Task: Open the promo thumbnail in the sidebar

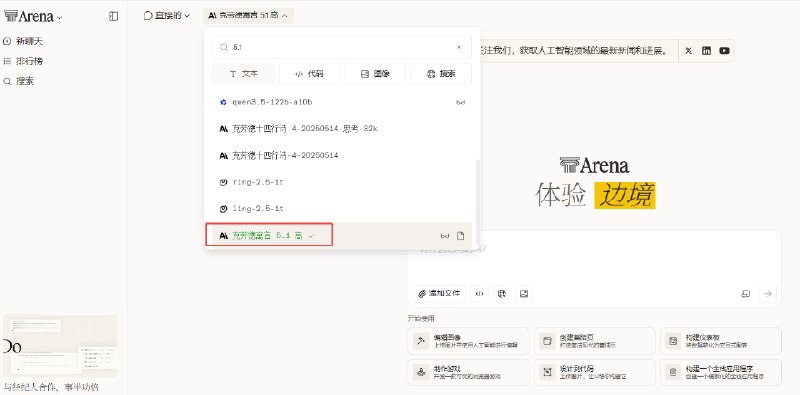Action: click(60, 345)
